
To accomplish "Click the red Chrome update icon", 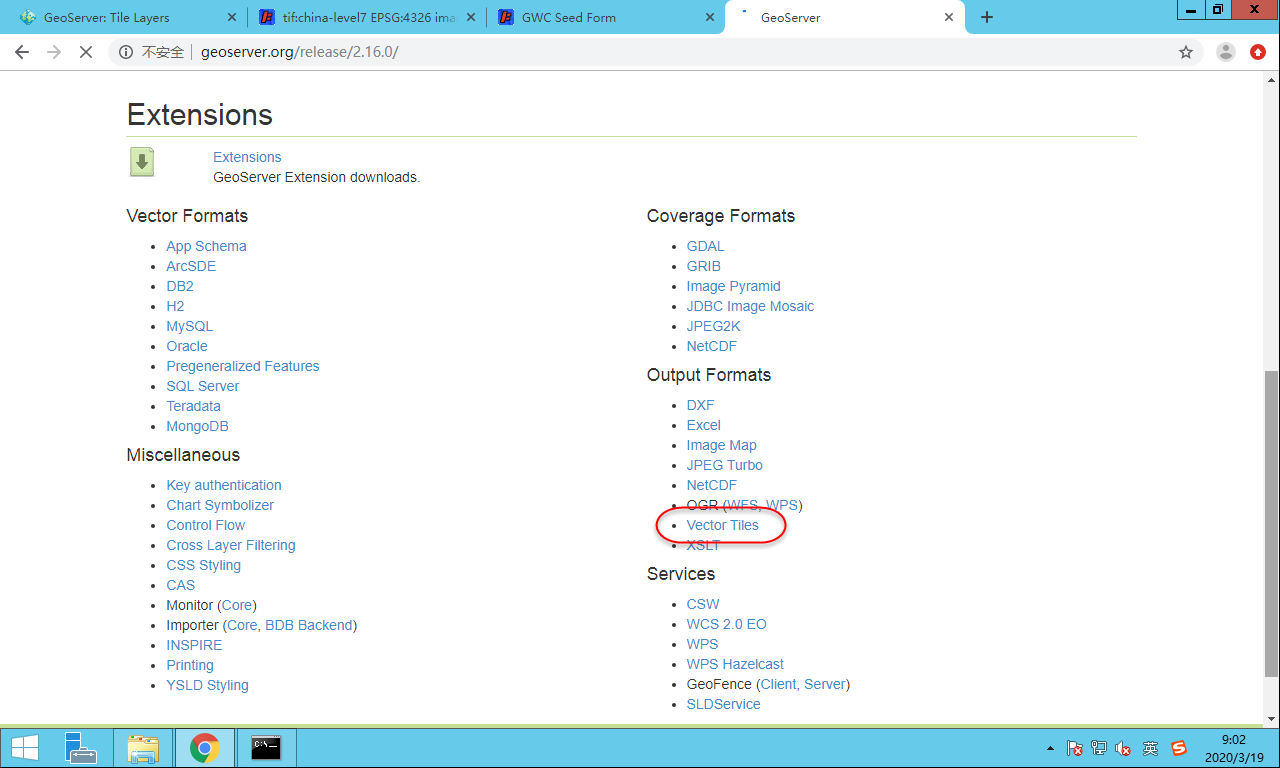I will pos(1258,52).
